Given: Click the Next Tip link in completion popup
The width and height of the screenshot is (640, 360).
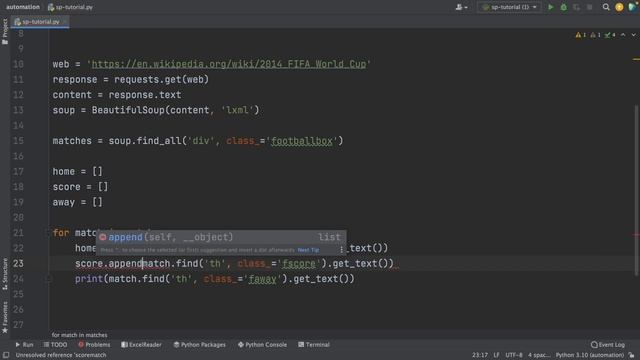Looking at the screenshot, I should [309, 250].
